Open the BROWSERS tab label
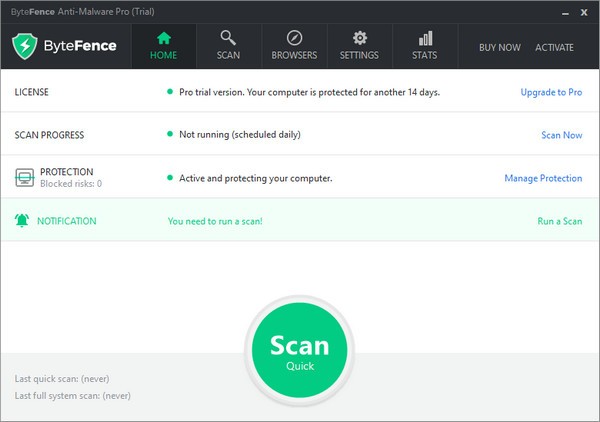 pos(294,55)
